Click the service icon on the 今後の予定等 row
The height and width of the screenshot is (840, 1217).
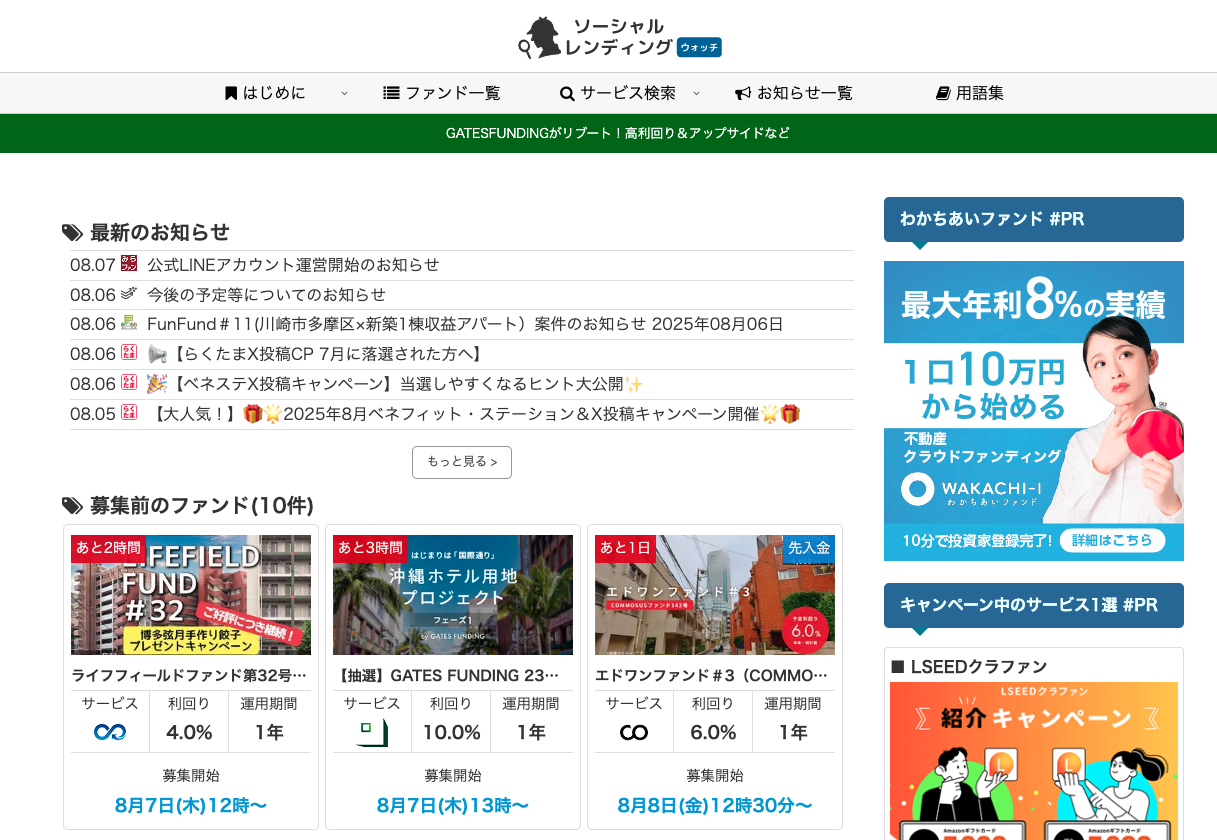tap(129, 294)
